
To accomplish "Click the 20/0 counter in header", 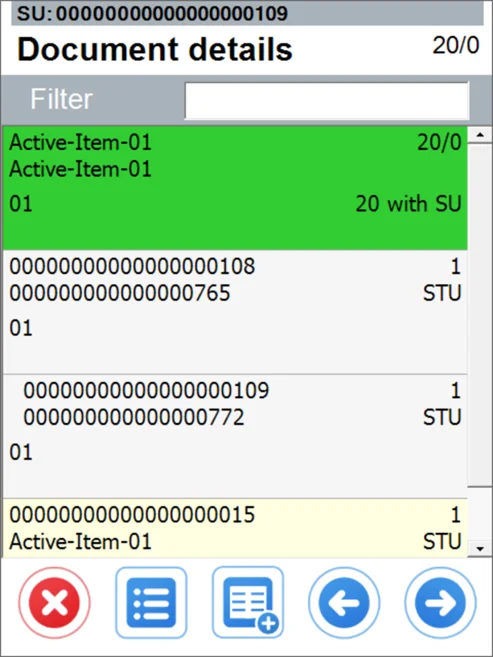I will click(456, 45).
